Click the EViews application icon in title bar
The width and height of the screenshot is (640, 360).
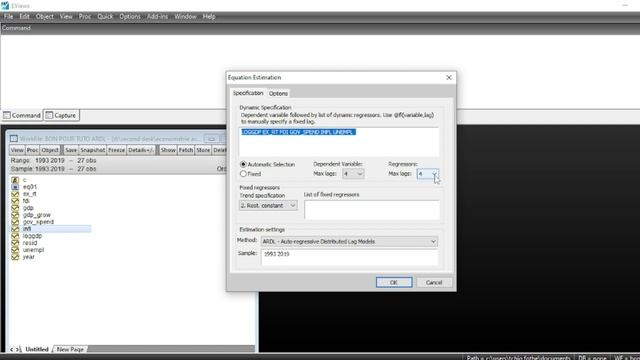click(5, 5)
